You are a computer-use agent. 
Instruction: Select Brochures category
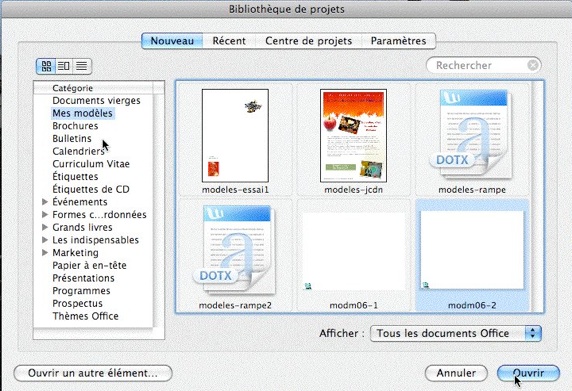(75, 126)
